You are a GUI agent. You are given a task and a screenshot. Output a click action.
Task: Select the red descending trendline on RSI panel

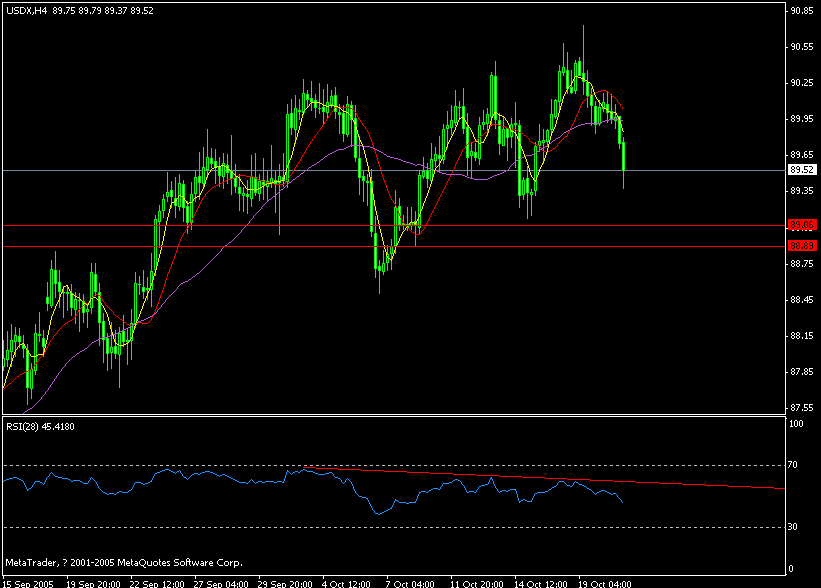point(450,475)
